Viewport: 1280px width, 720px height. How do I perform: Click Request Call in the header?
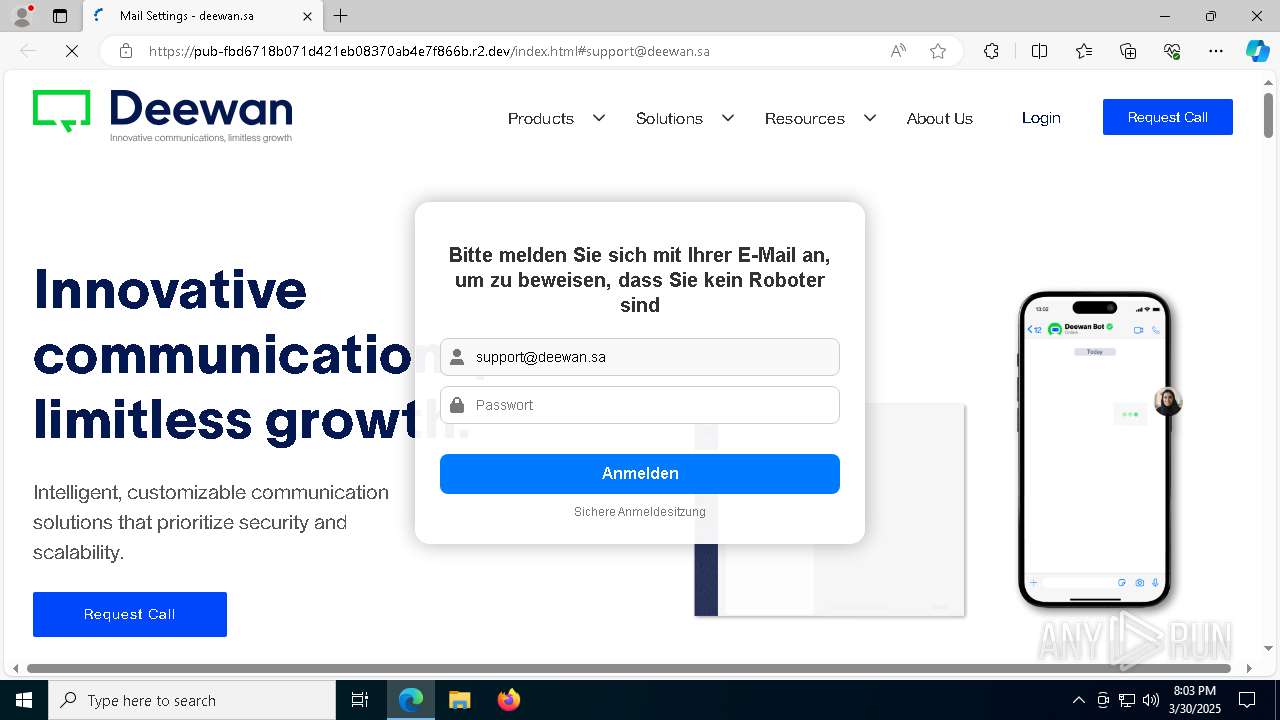click(x=1168, y=117)
